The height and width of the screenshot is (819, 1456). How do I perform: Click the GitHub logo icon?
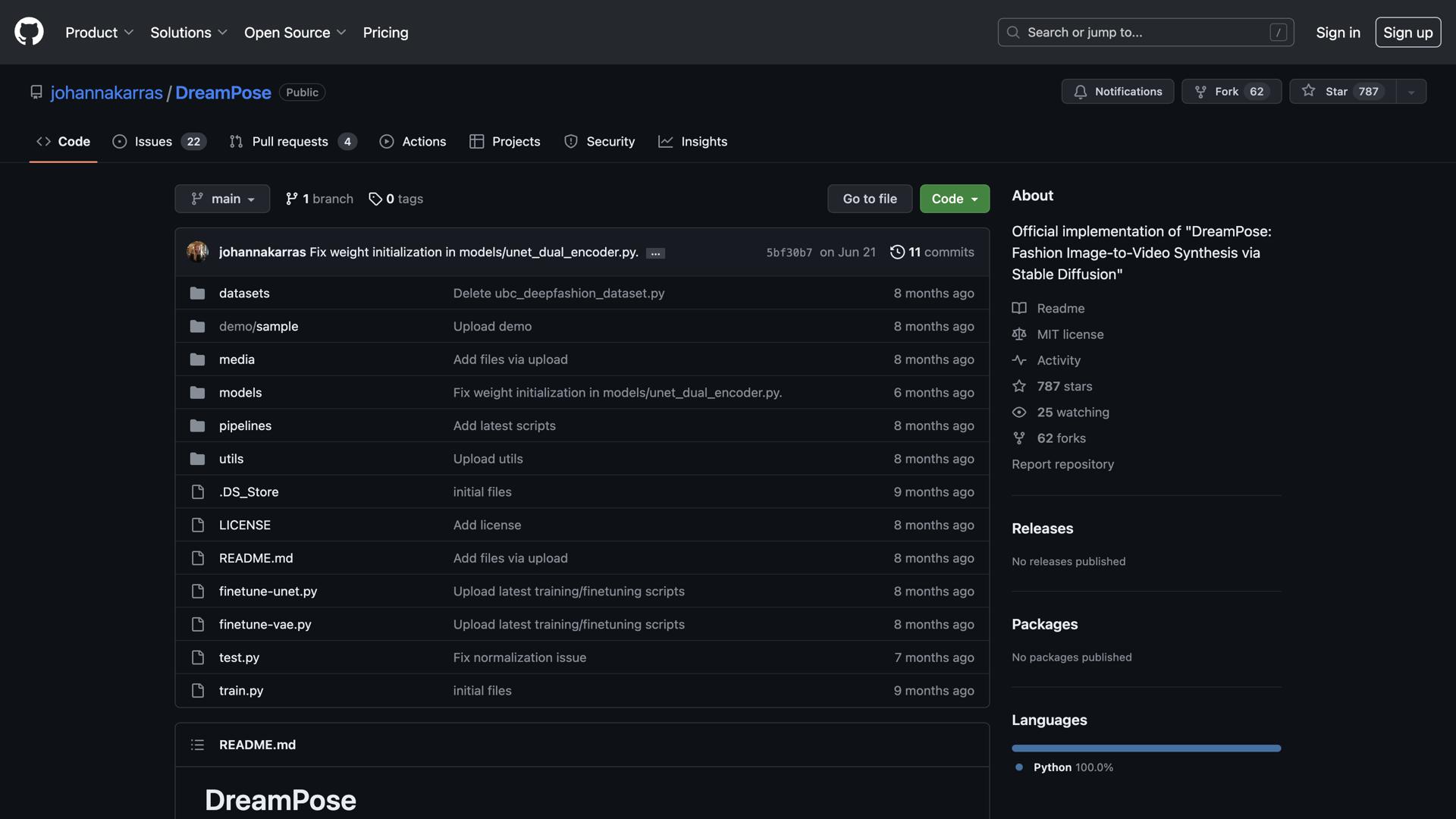[x=29, y=32]
